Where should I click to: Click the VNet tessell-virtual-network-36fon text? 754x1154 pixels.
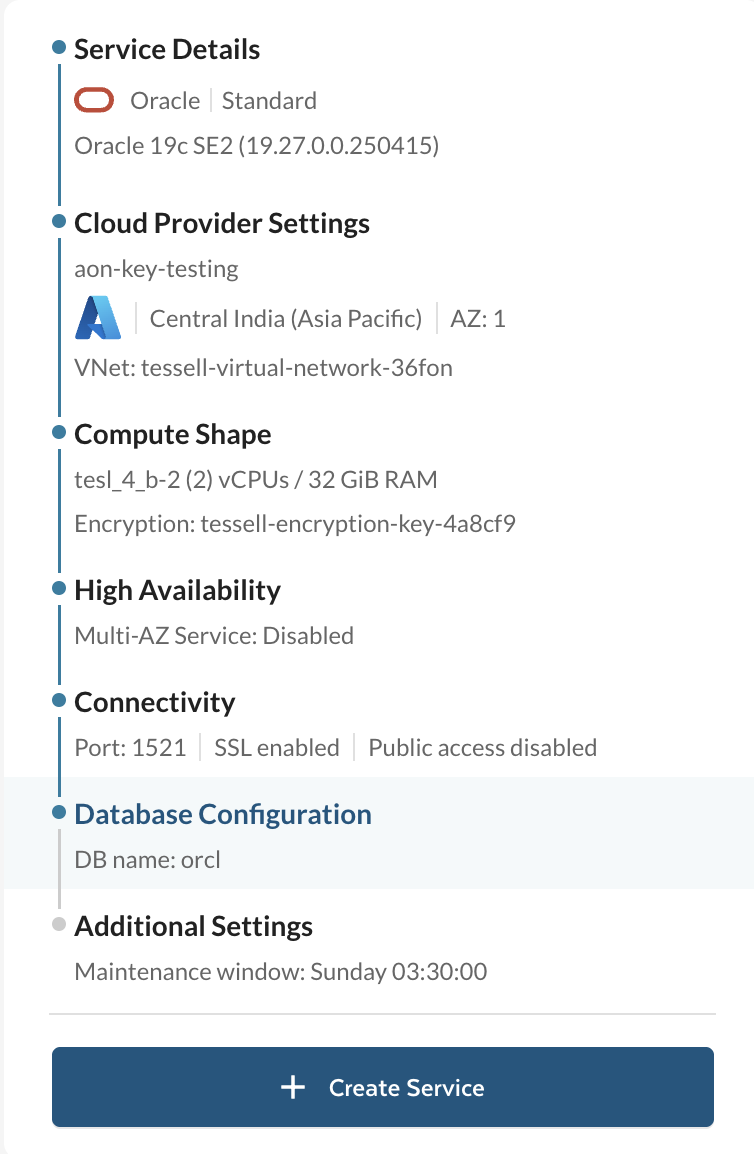(x=264, y=367)
